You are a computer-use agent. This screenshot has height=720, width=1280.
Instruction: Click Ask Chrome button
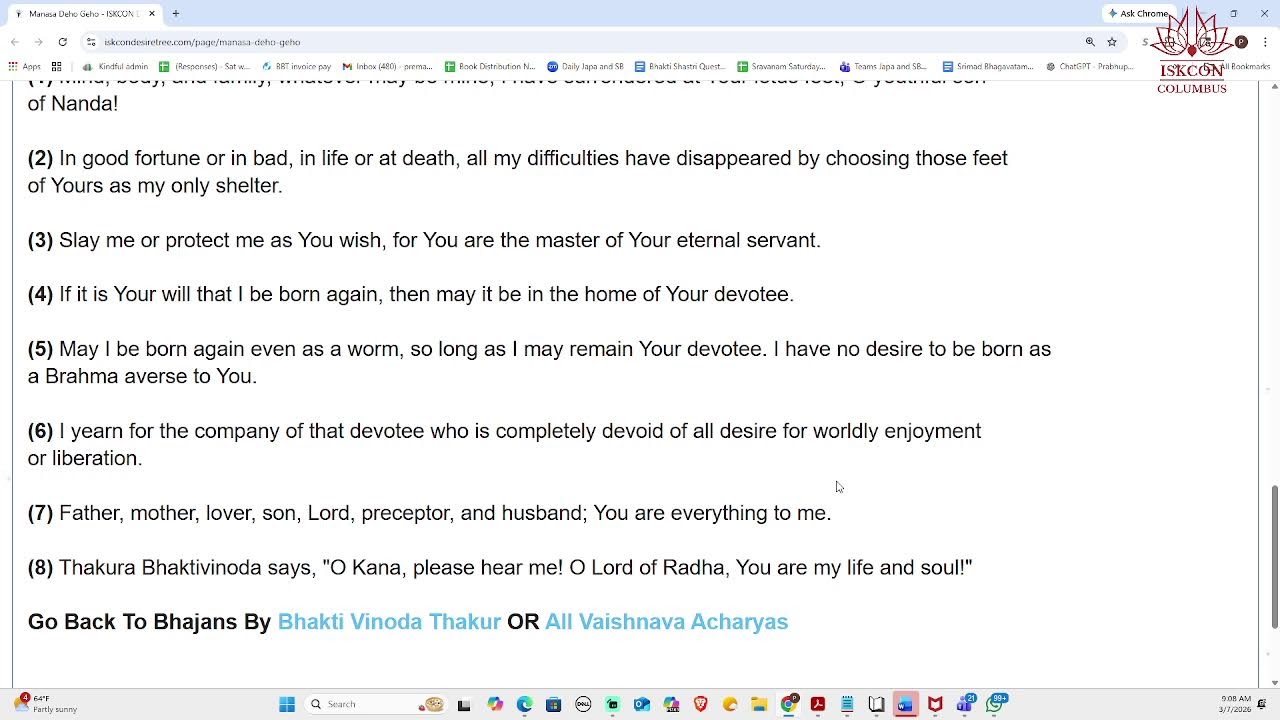[1138, 14]
